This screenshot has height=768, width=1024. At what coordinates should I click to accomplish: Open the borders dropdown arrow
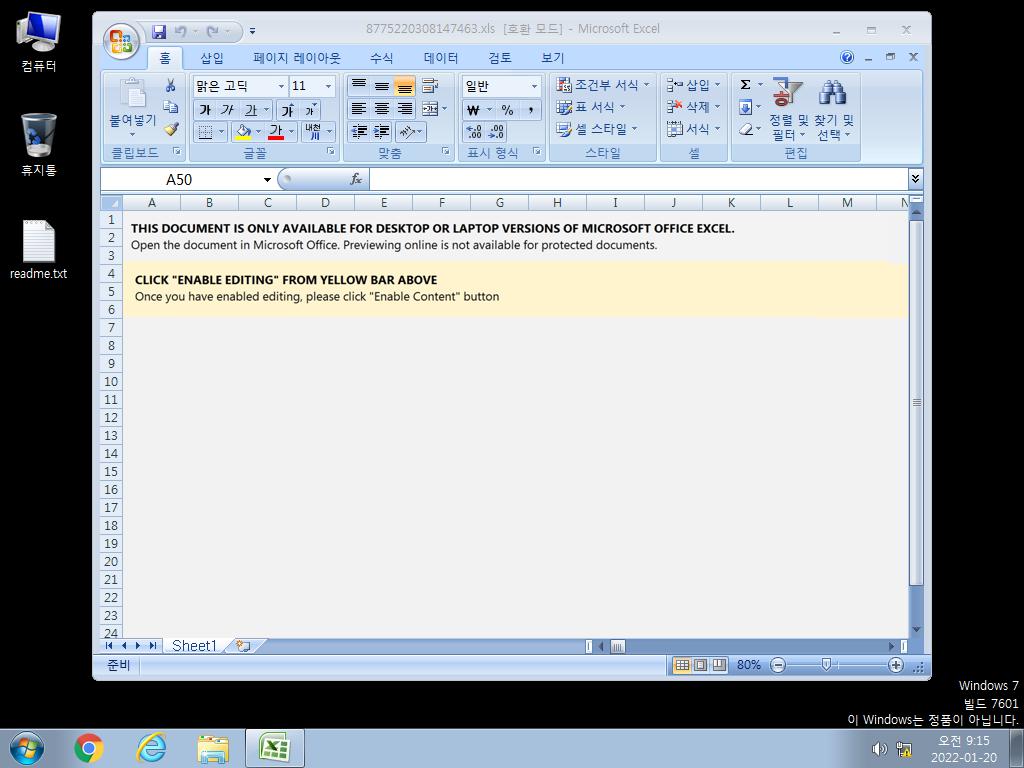pyautogui.click(x=221, y=132)
